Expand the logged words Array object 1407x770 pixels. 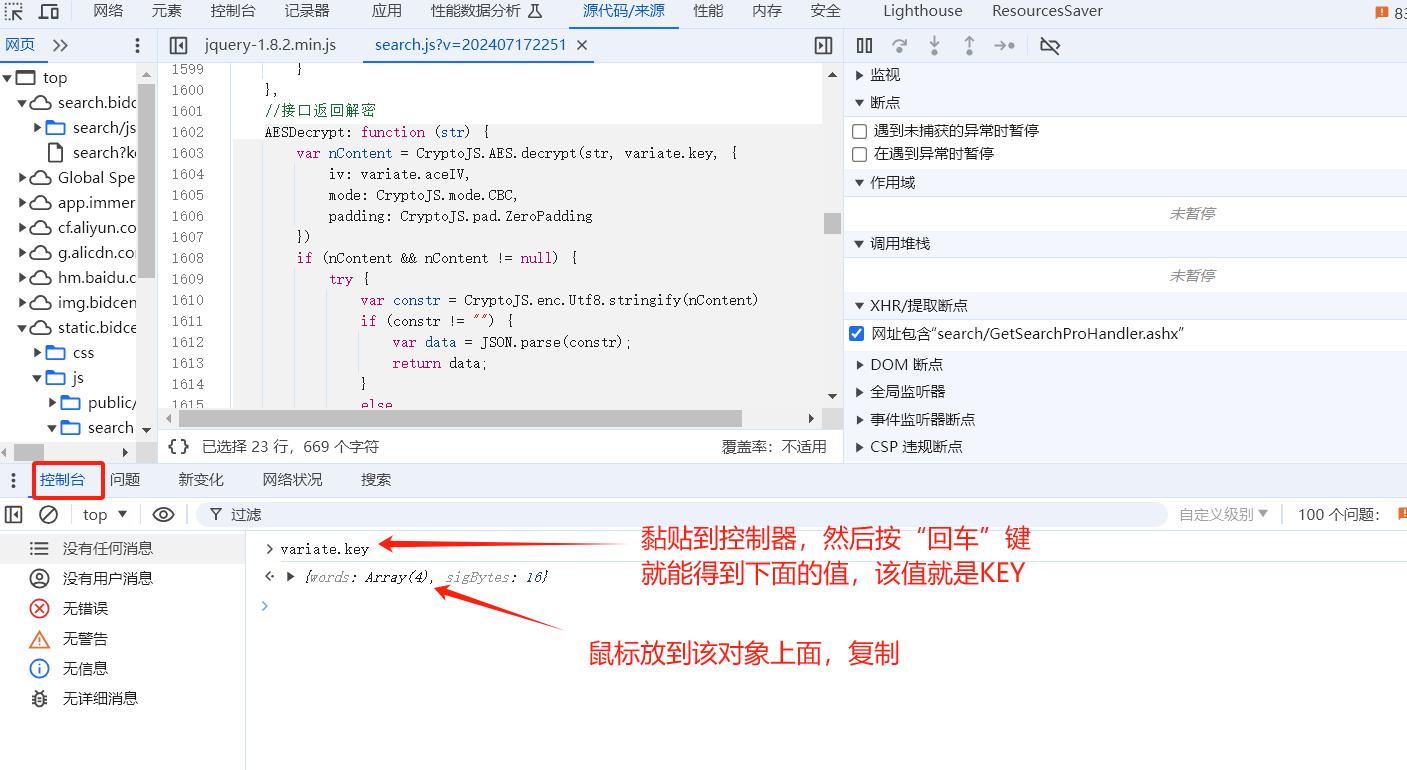291,577
